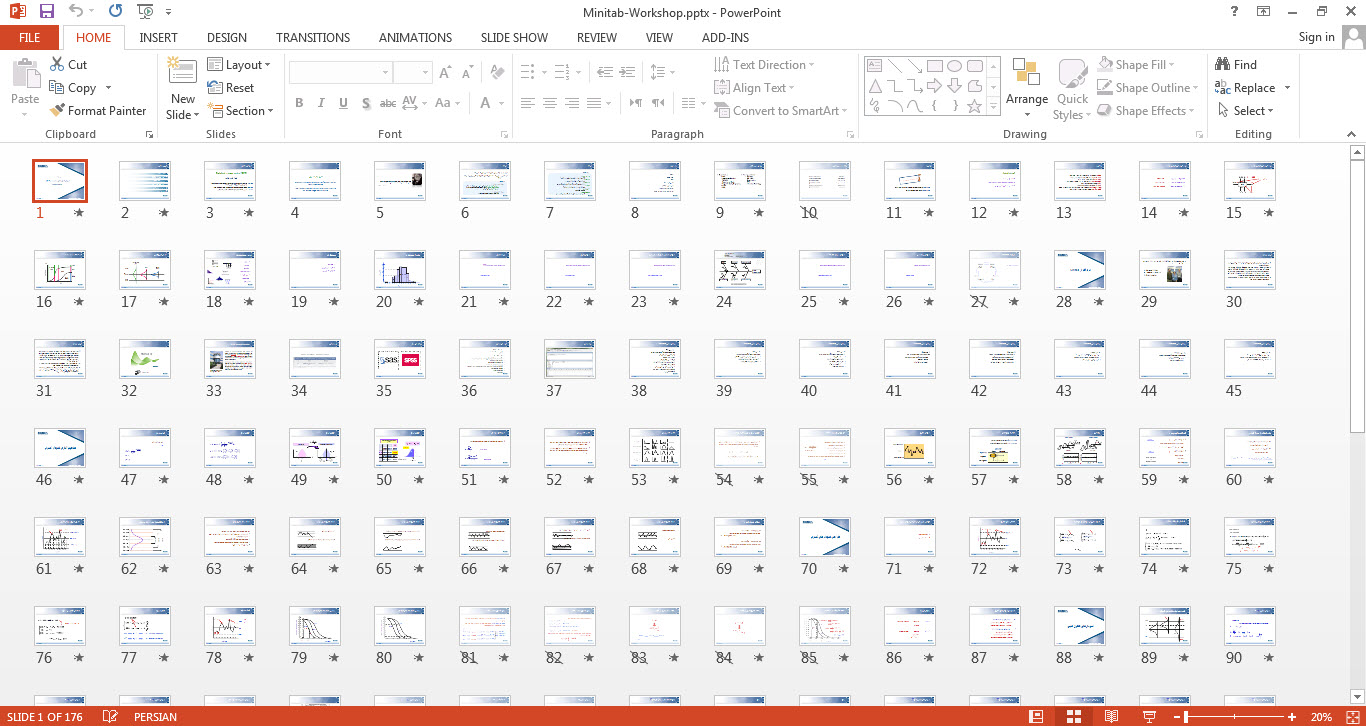Click the Format Painter brush

[x=98, y=111]
